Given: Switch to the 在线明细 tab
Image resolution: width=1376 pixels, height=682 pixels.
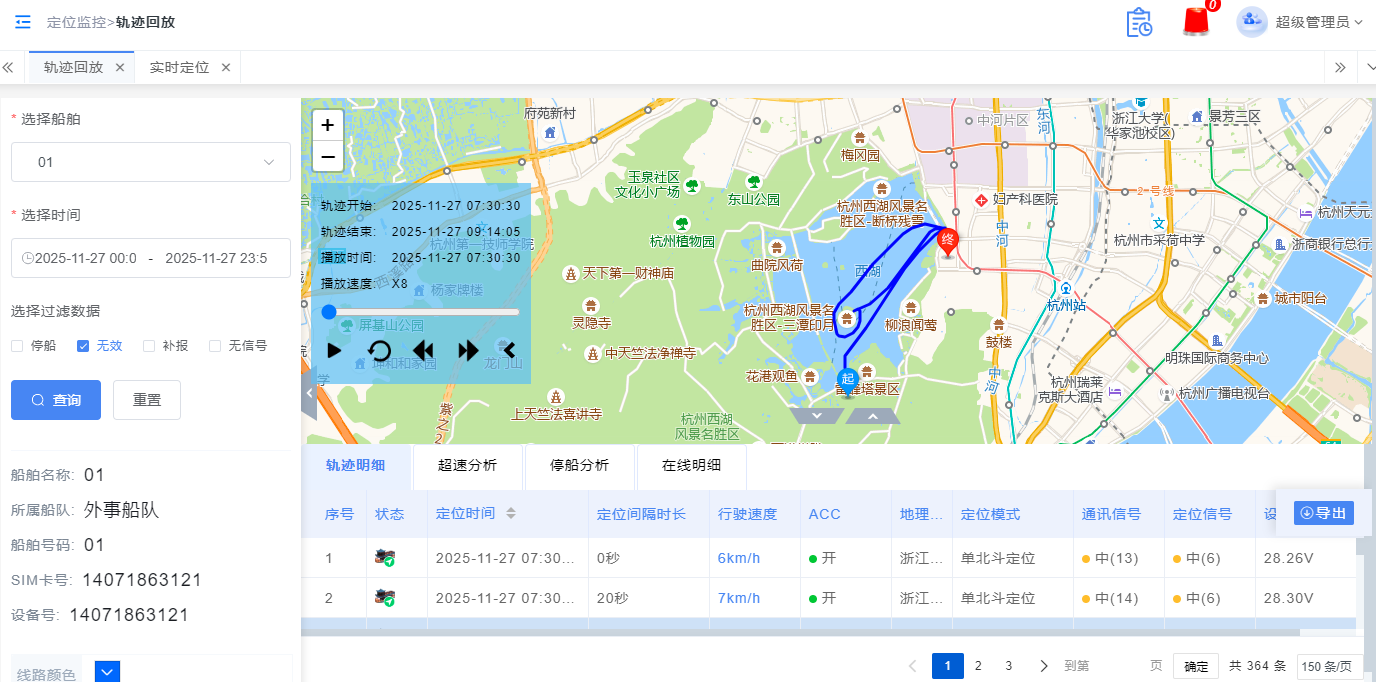Looking at the screenshot, I should pyautogui.click(x=691, y=465).
